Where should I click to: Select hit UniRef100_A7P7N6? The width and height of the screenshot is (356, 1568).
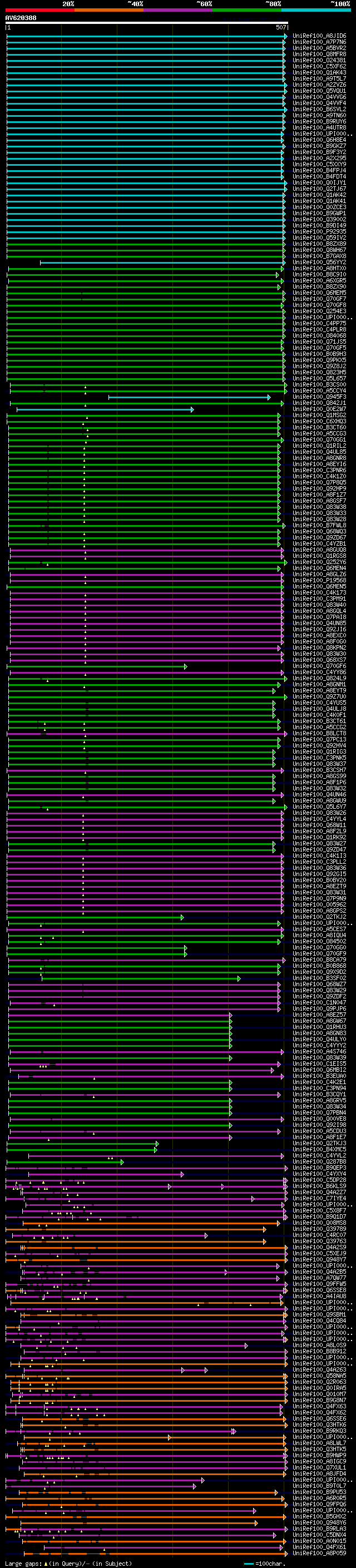pyautogui.click(x=319, y=42)
